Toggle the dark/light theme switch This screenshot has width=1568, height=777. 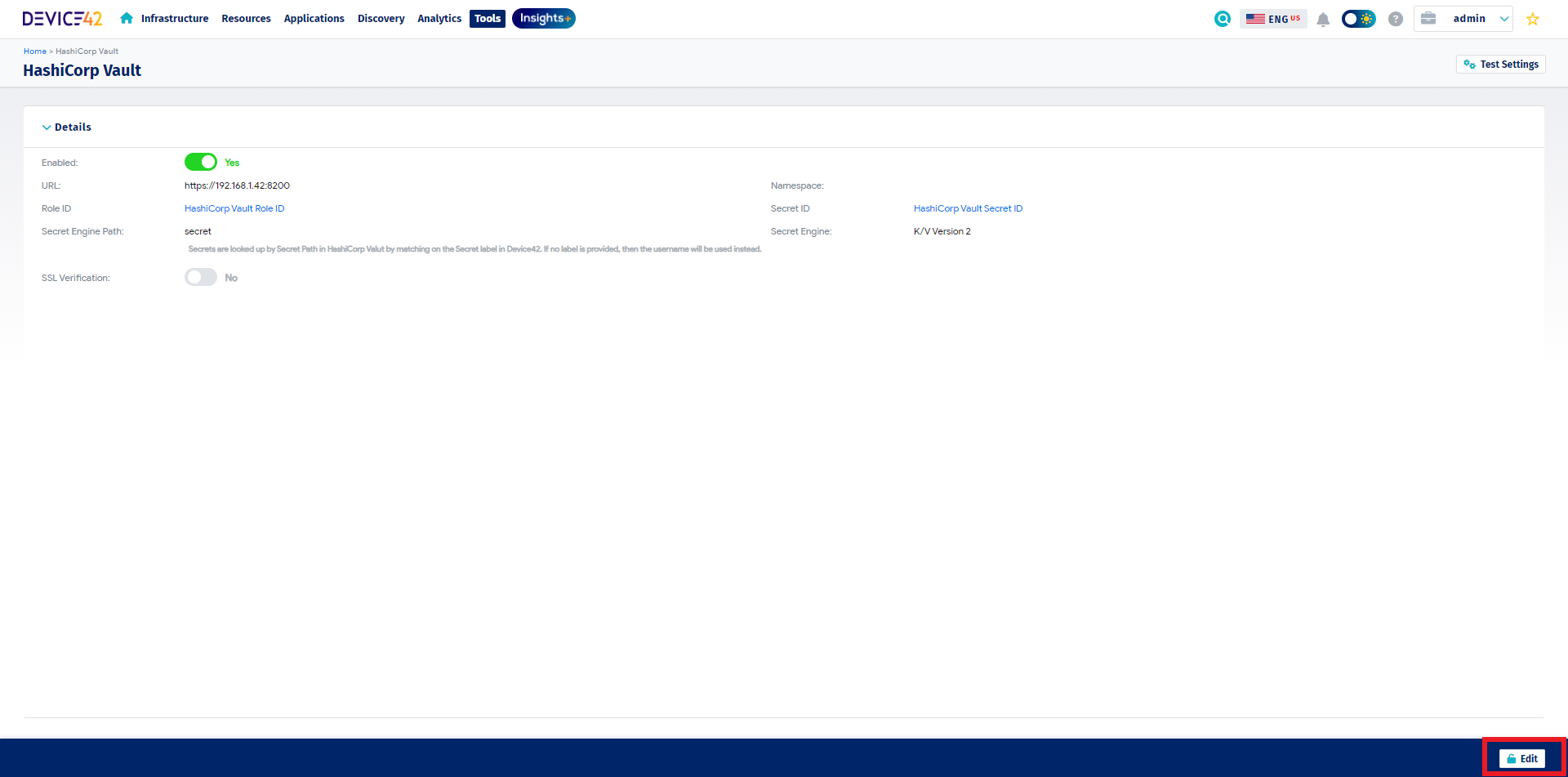pos(1358,19)
